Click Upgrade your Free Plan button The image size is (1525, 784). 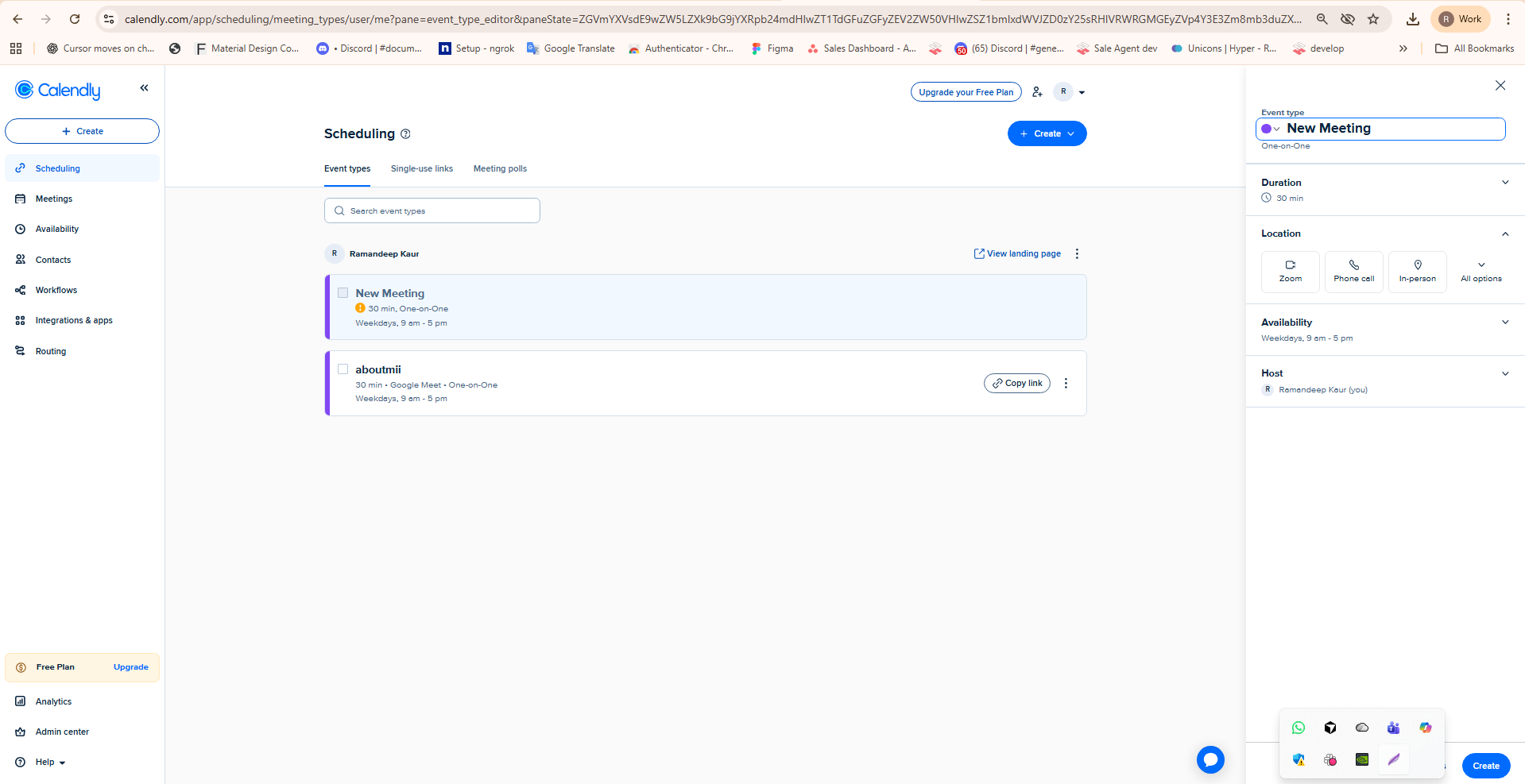(966, 91)
